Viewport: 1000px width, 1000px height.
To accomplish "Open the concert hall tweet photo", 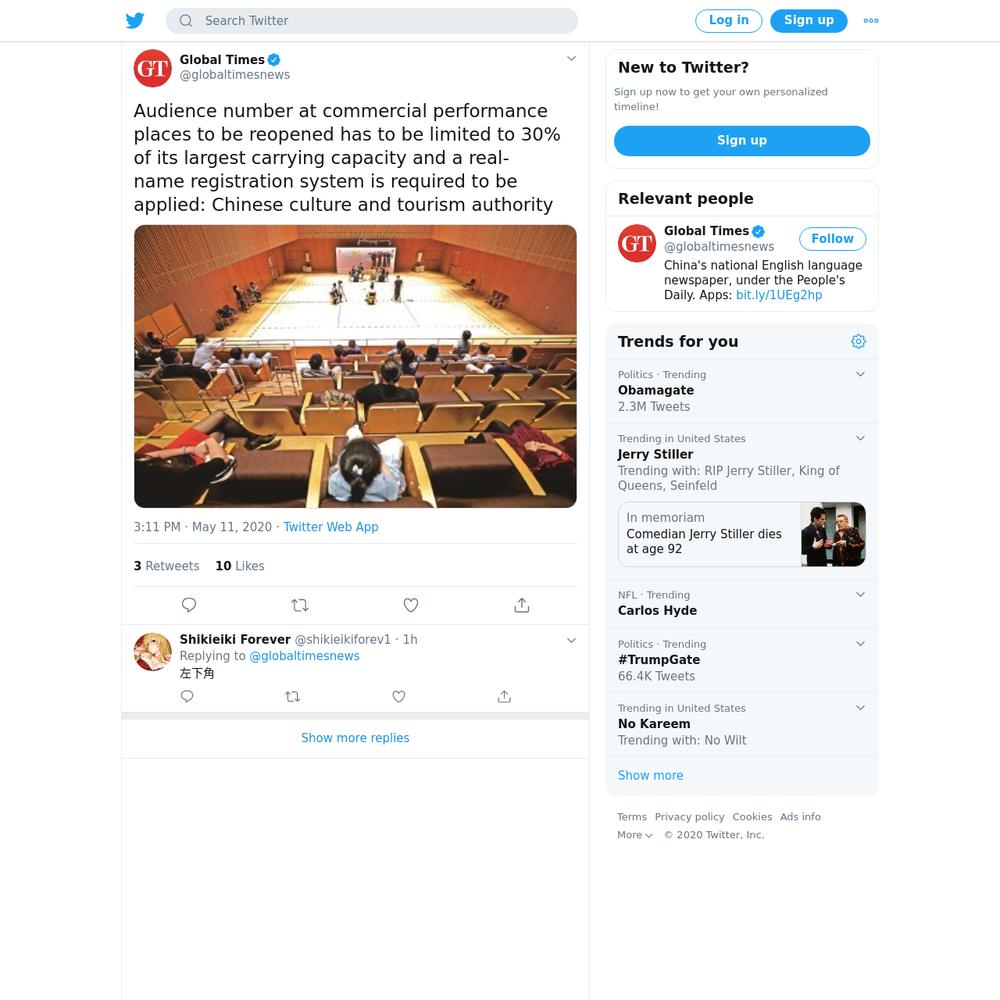I will [355, 366].
